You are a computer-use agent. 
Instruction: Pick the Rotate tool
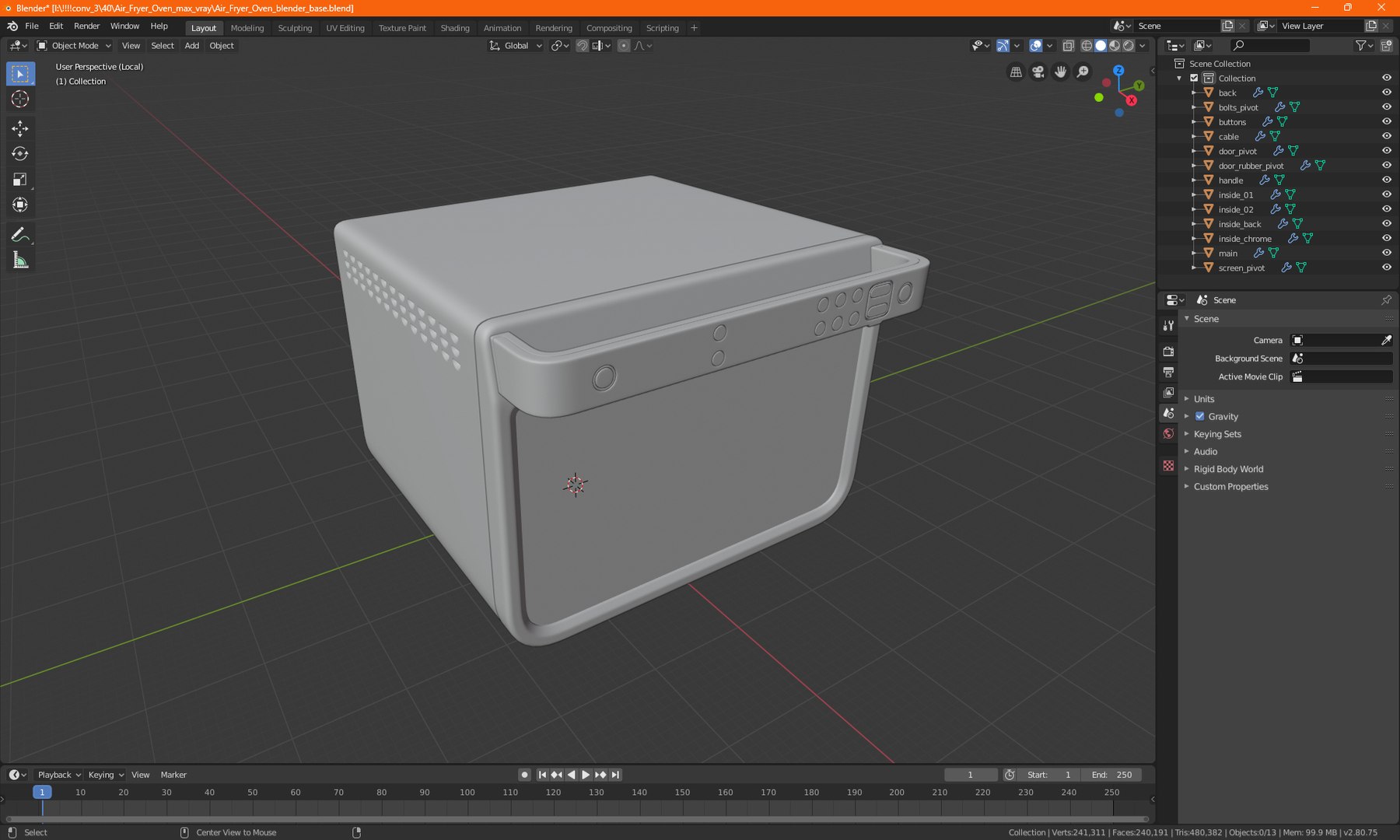(x=20, y=154)
